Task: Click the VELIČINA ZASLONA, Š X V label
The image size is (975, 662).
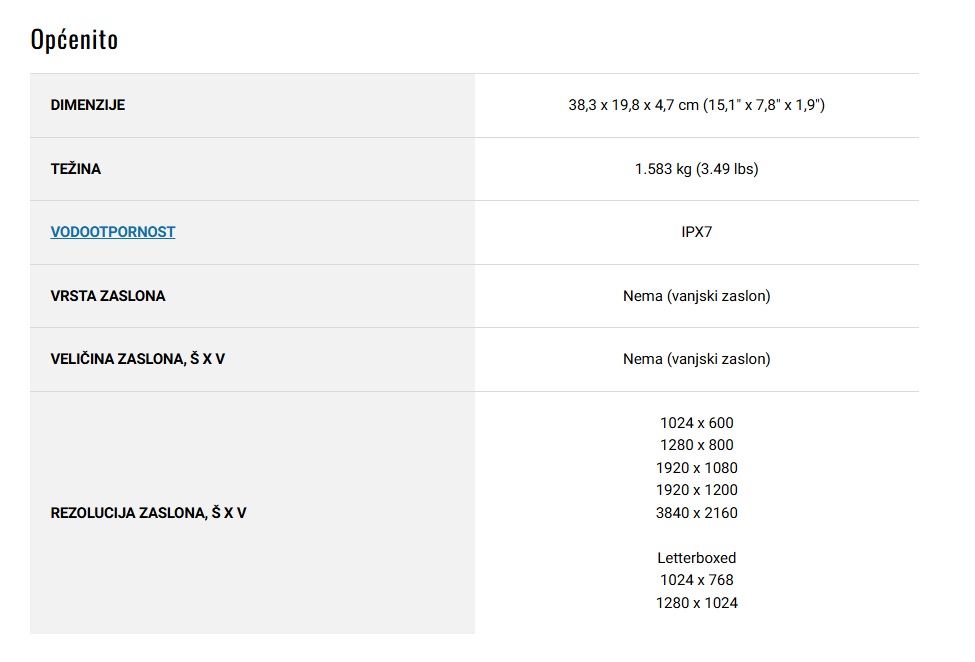Action: tap(138, 359)
